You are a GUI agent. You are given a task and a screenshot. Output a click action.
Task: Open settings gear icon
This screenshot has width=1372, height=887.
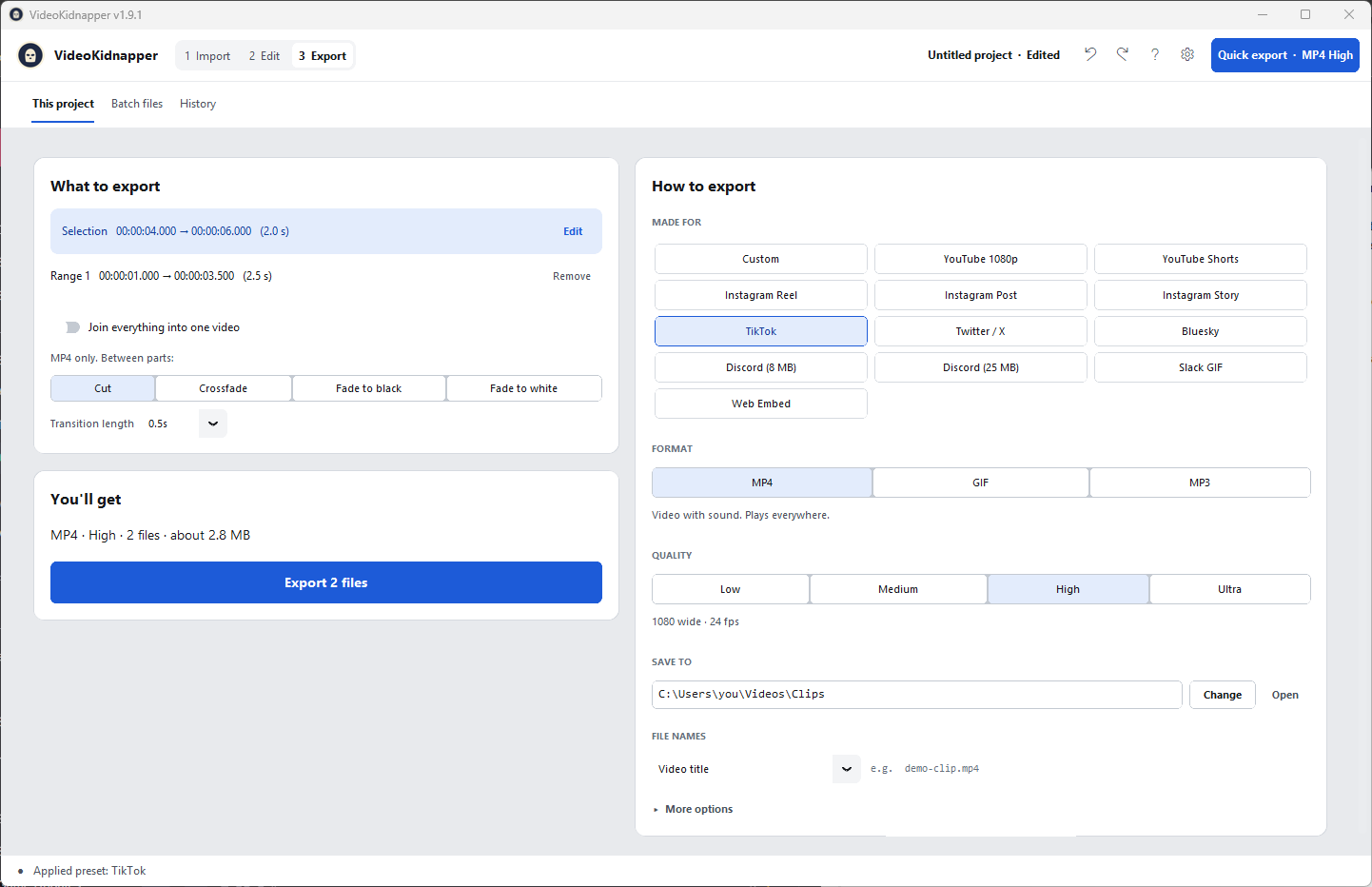click(x=1187, y=54)
